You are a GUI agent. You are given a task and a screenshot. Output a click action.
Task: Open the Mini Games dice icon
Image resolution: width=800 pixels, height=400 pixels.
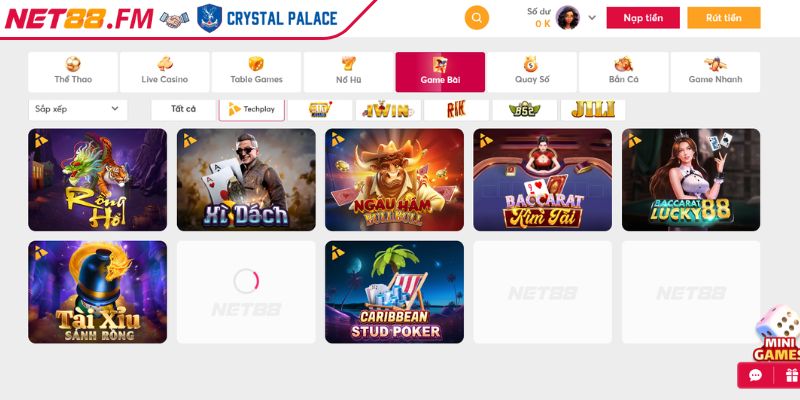click(778, 333)
